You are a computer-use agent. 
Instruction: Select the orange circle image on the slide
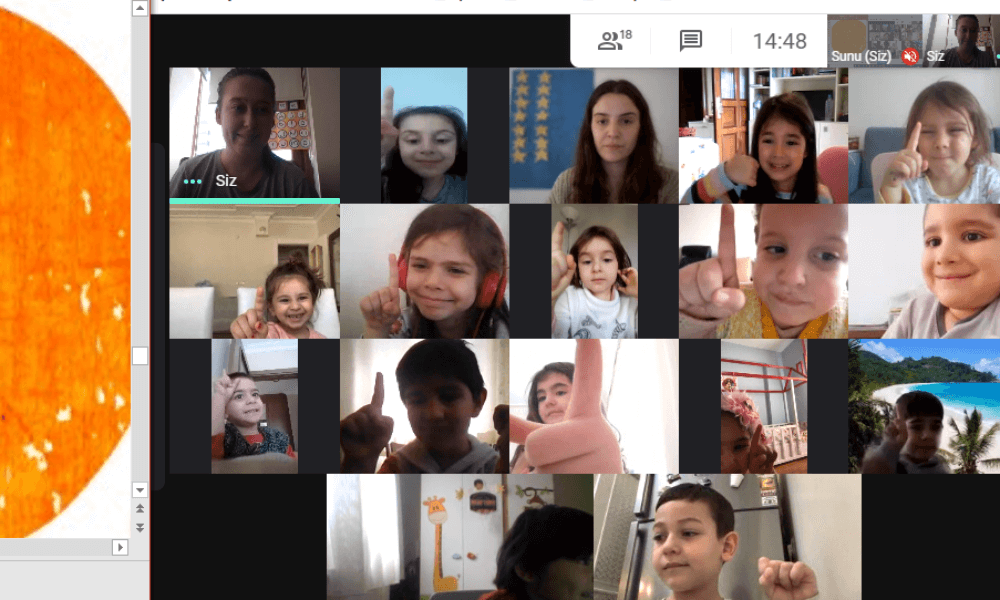tap(64, 272)
